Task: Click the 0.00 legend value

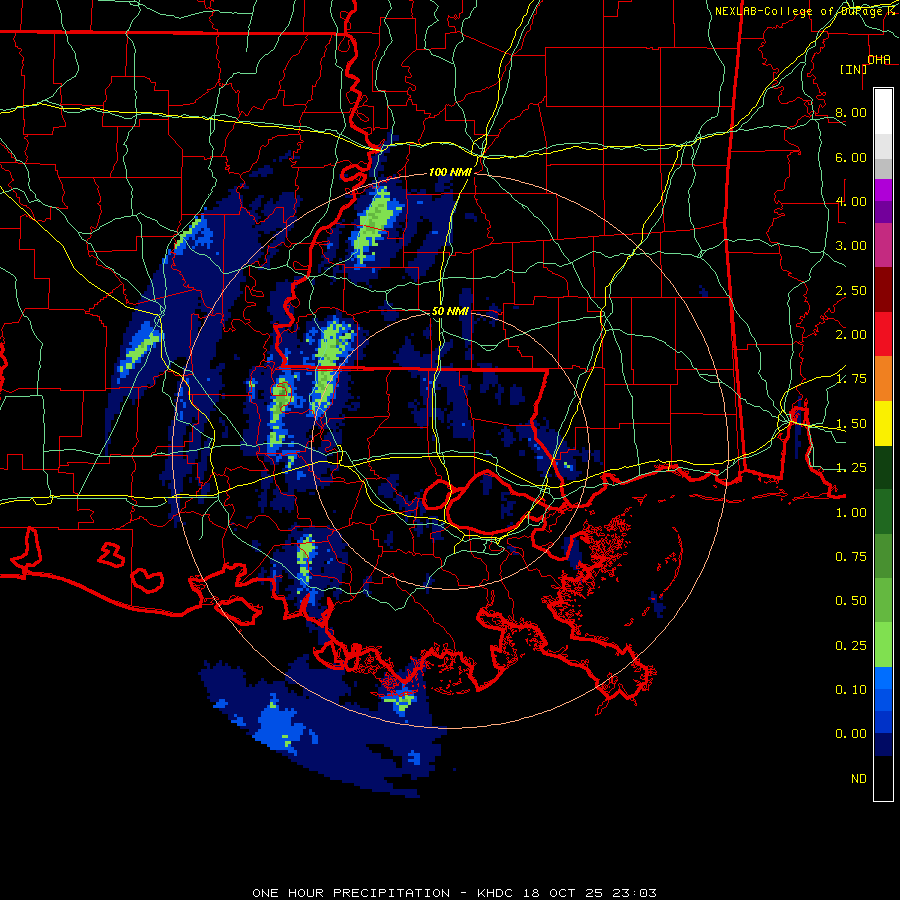Action: tap(851, 734)
